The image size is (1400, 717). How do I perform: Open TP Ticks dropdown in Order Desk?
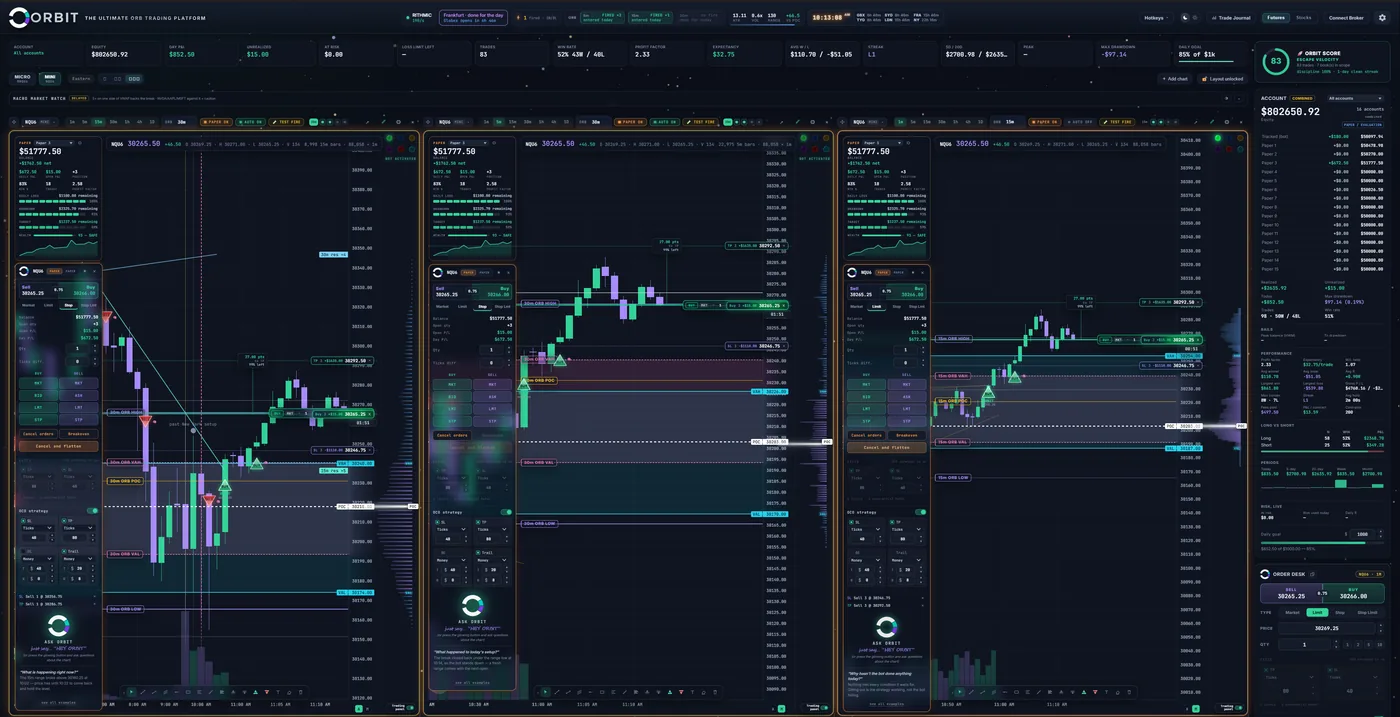click(x=1290, y=677)
